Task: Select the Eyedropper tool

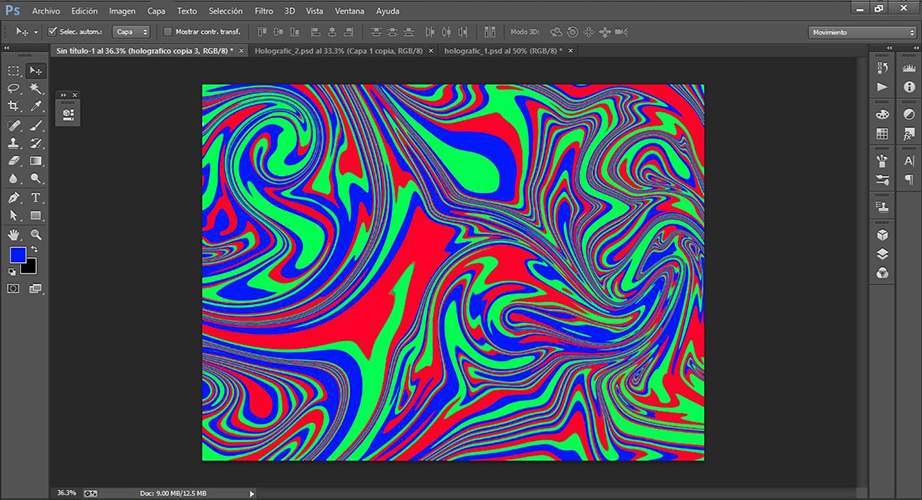Action: (x=36, y=106)
